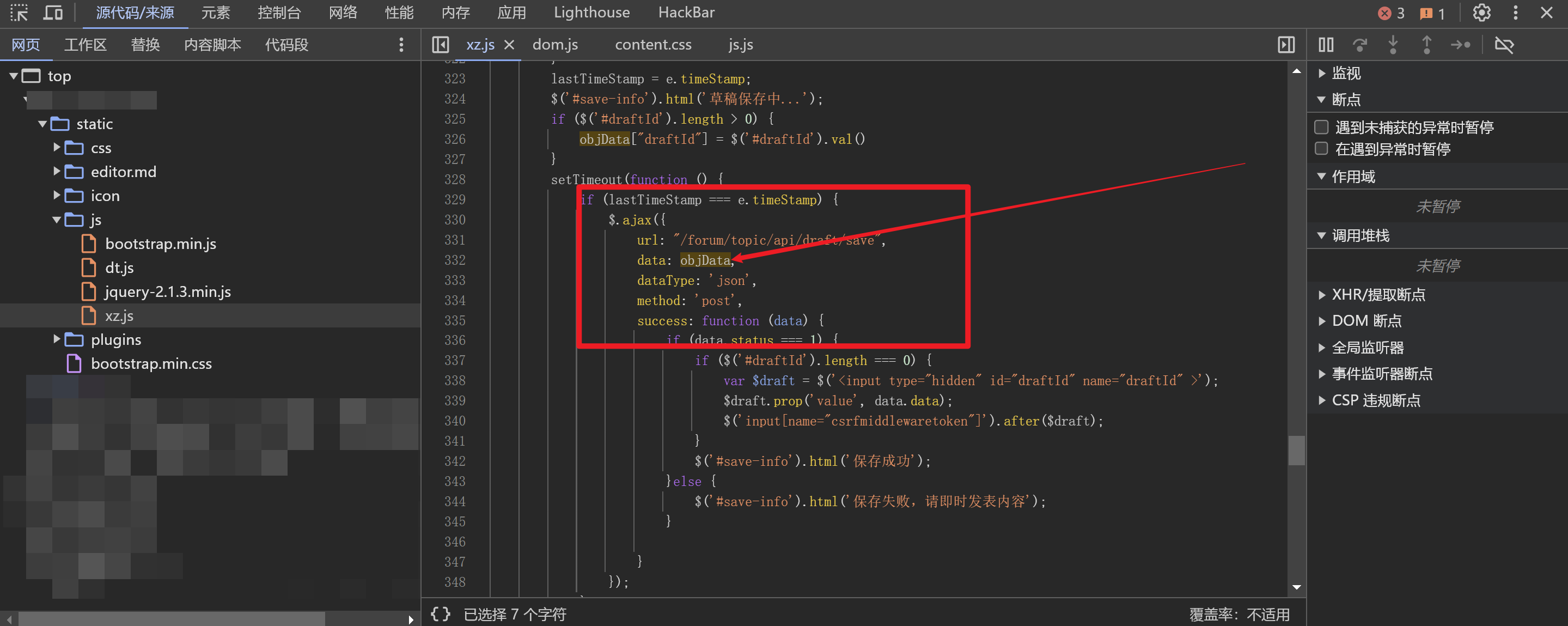Click the navigator horizontal scrollbar thumb
Viewport: 1568px width, 626px height.
(x=172, y=619)
